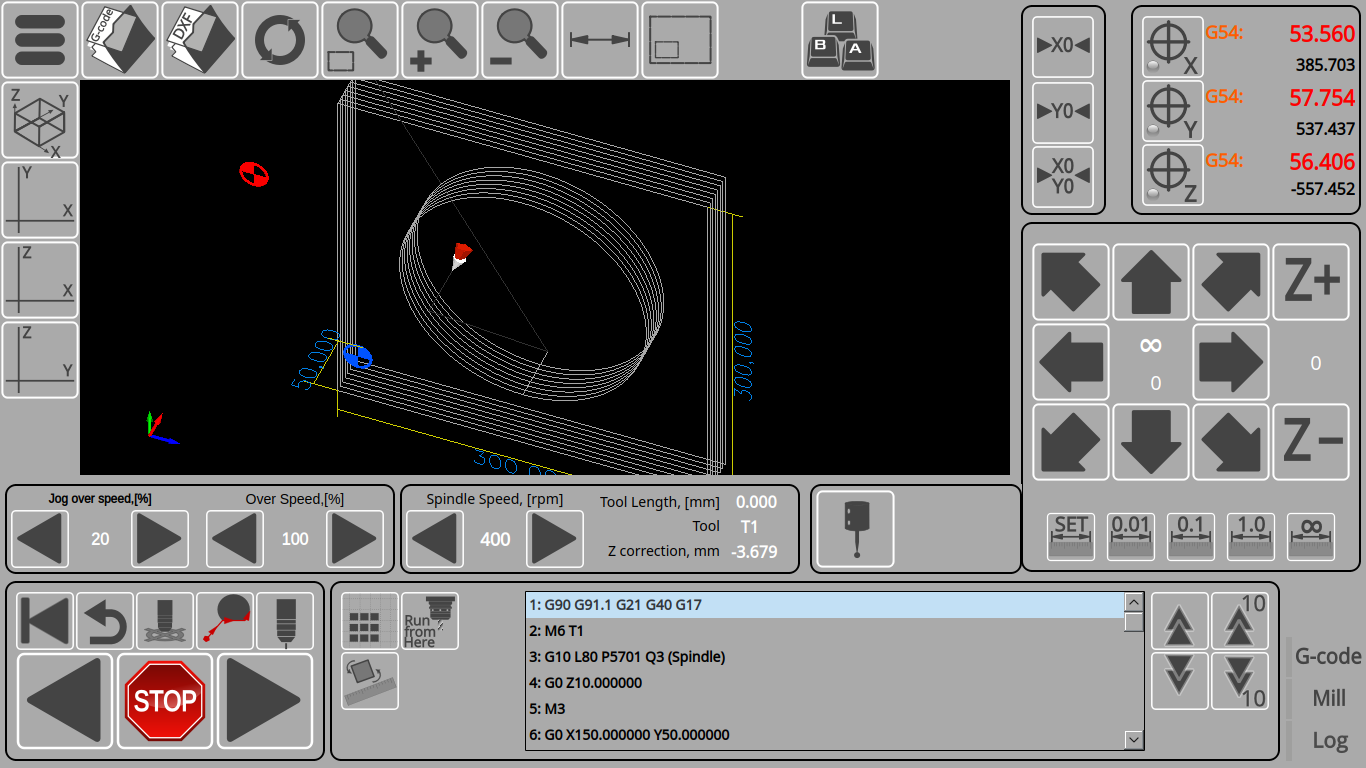Jog right in X plus direction
This screenshot has height=768, width=1366.
click(x=1231, y=362)
